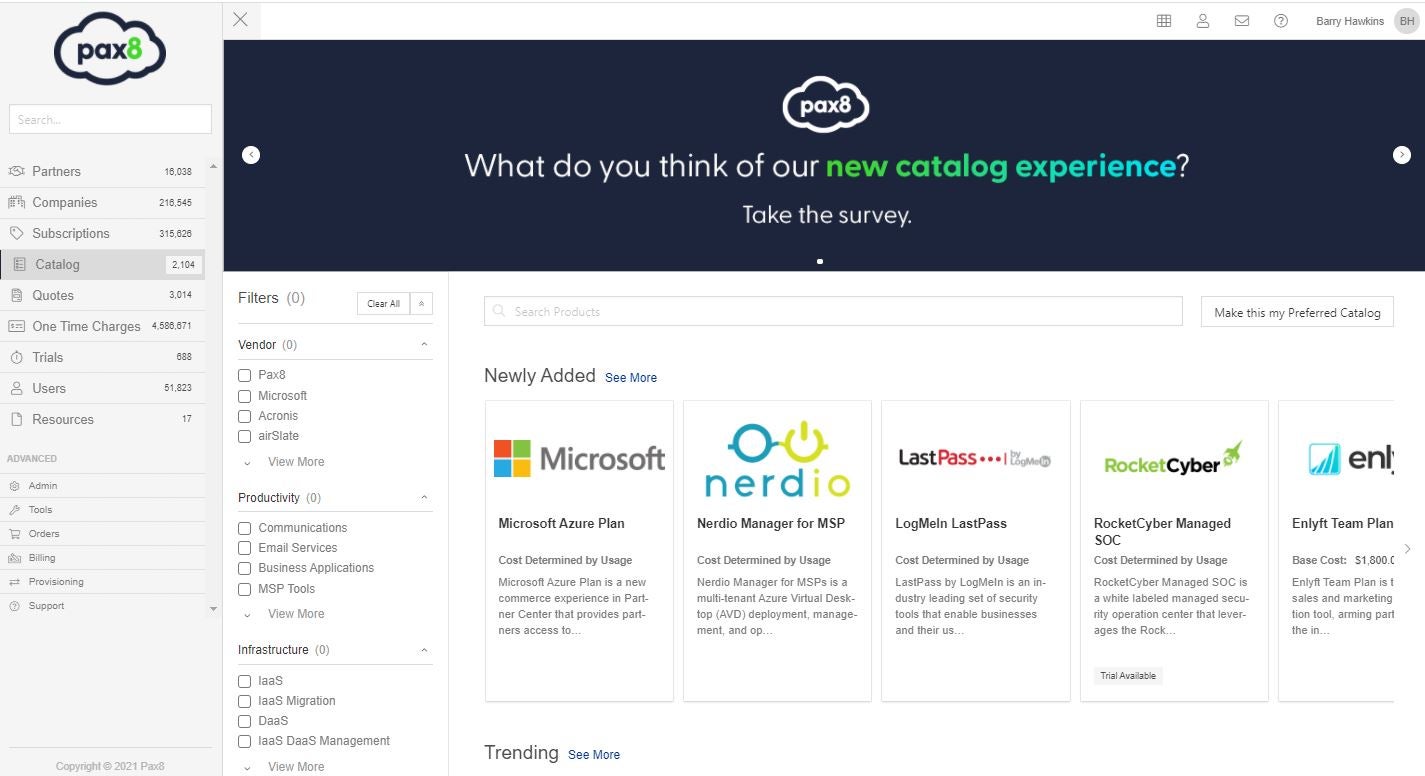
Task: Open the mail envelope icon in header
Action: 1242,21
